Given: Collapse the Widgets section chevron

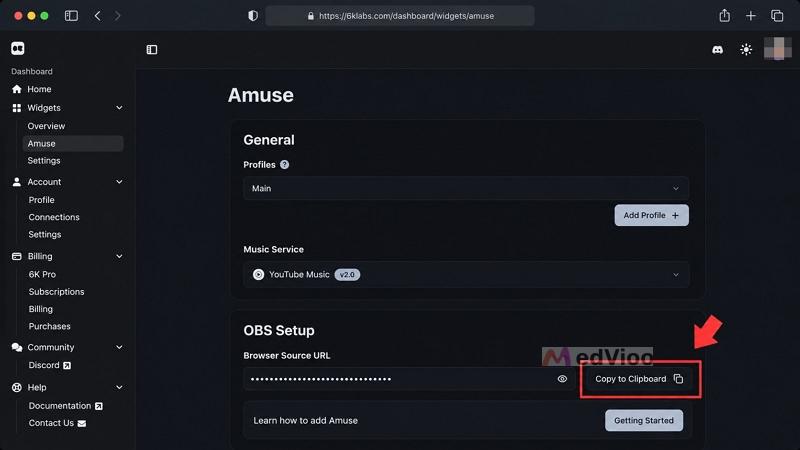Looking at the screenshot, I should tap(119, 108).
